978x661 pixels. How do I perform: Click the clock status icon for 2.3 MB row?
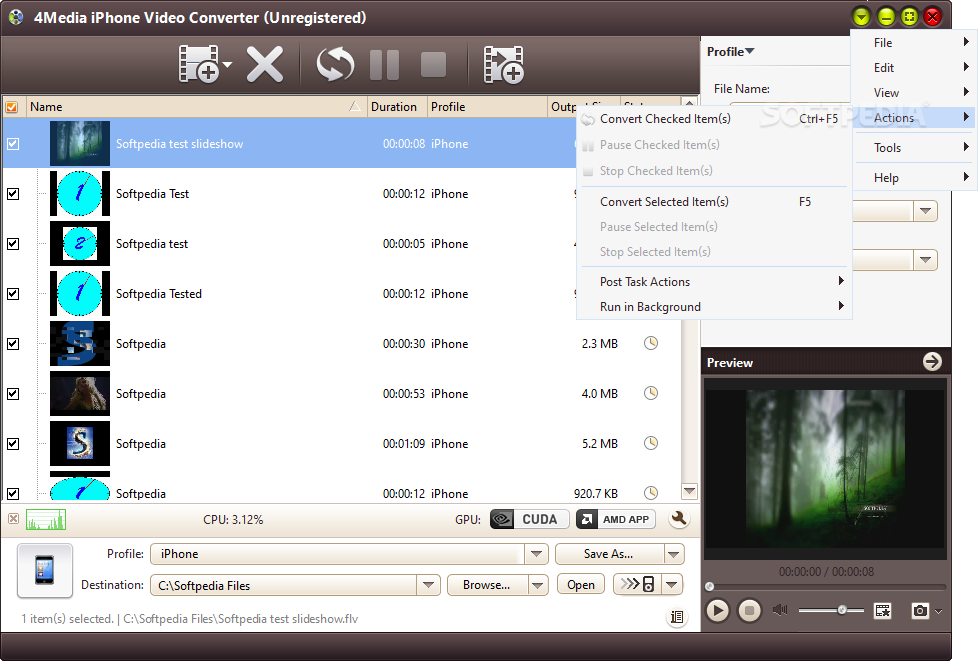pos(651,343)
